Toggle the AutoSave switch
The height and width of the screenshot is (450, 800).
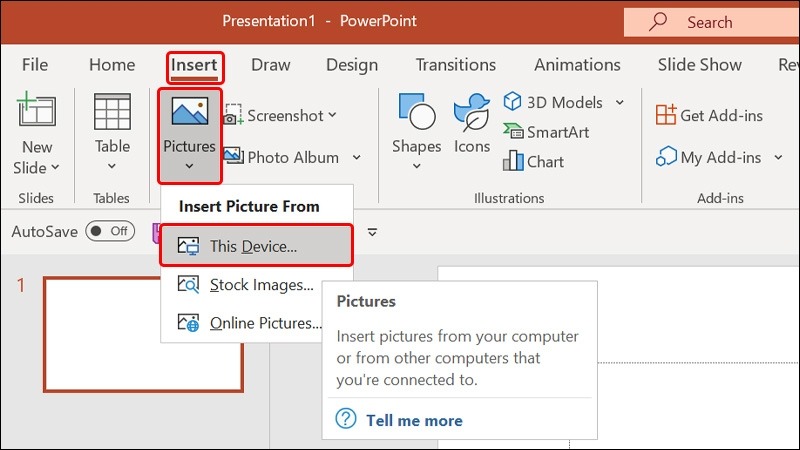point(110,231)
